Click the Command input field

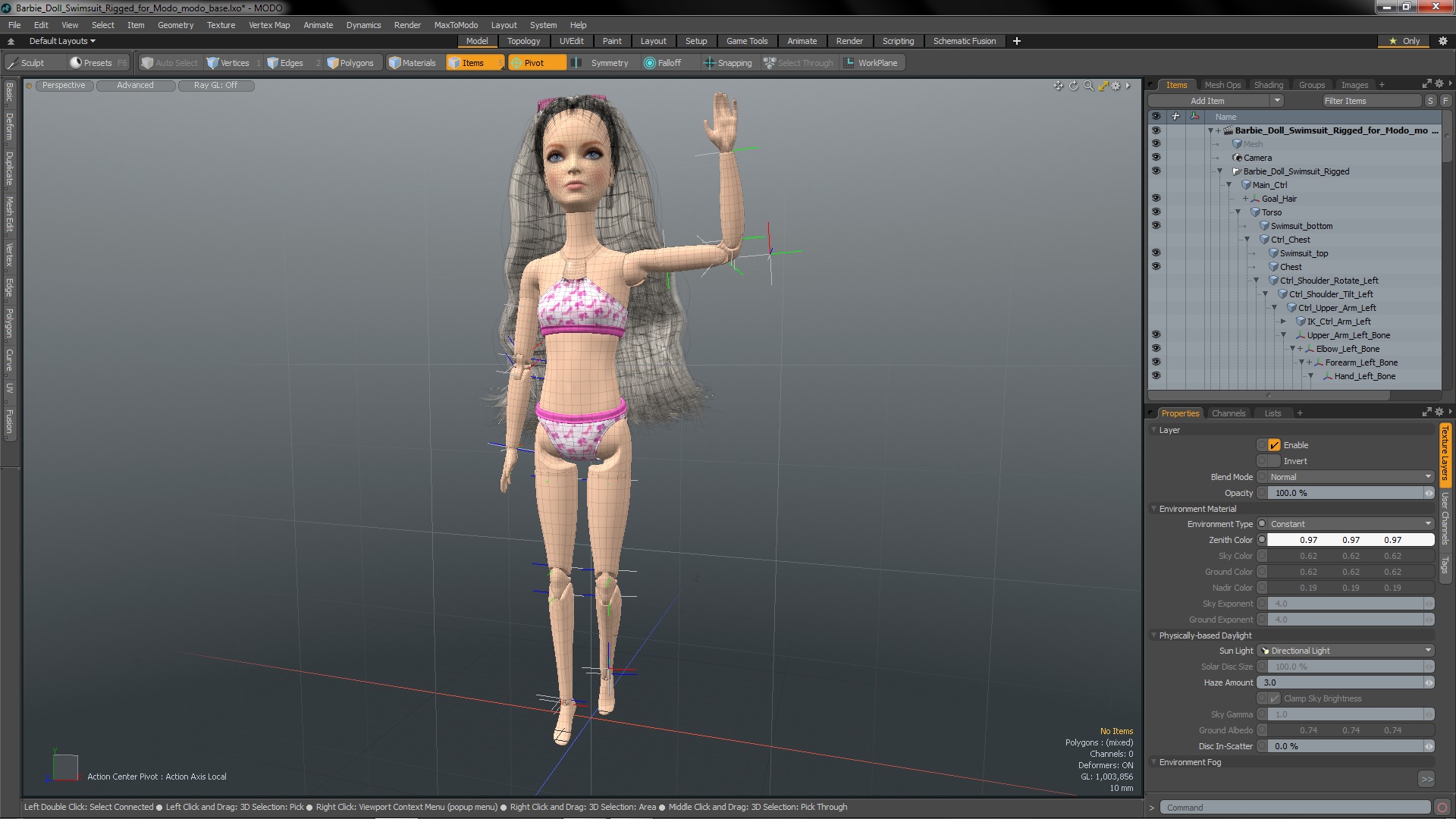coord(1296,808)
